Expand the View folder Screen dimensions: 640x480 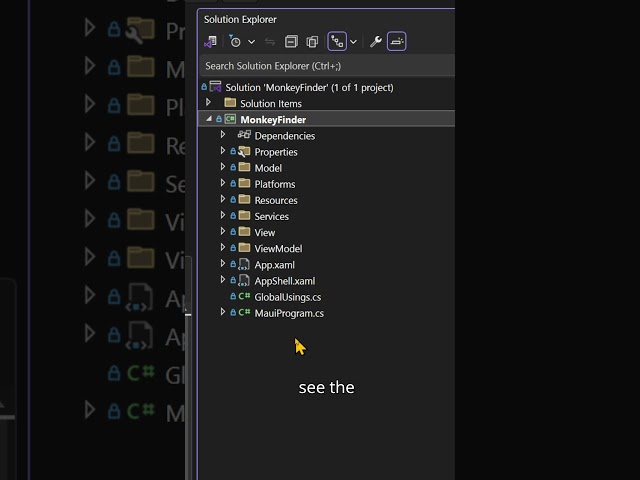click(x=223, y=231)
